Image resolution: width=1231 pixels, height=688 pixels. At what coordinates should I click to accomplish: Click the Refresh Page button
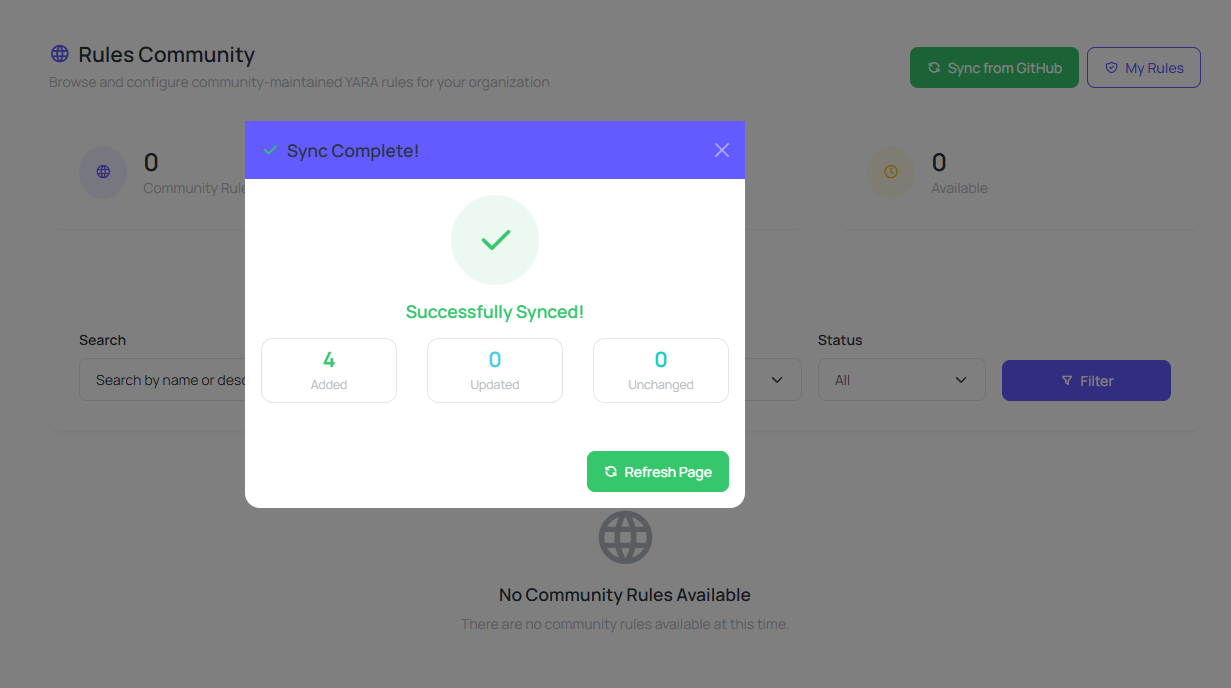[657, 472]
